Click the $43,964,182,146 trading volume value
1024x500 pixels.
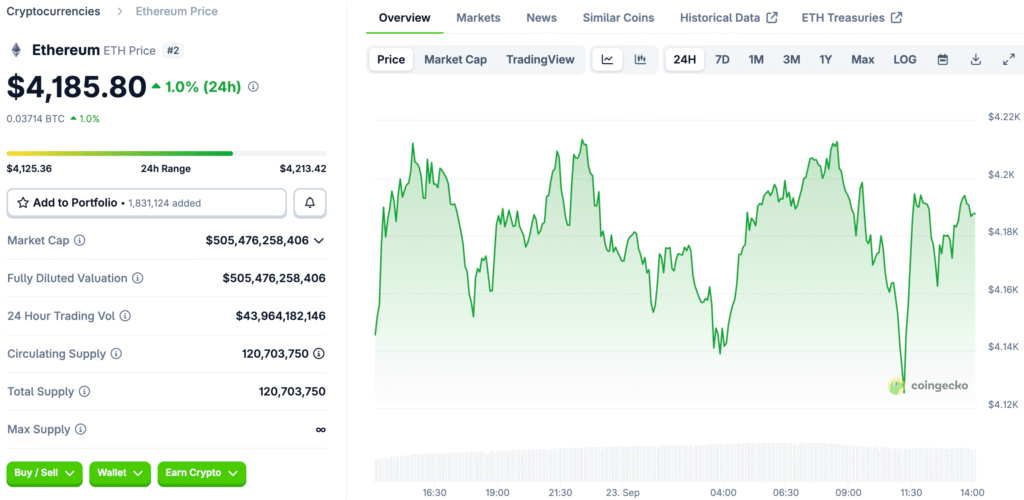click(281, 316)
